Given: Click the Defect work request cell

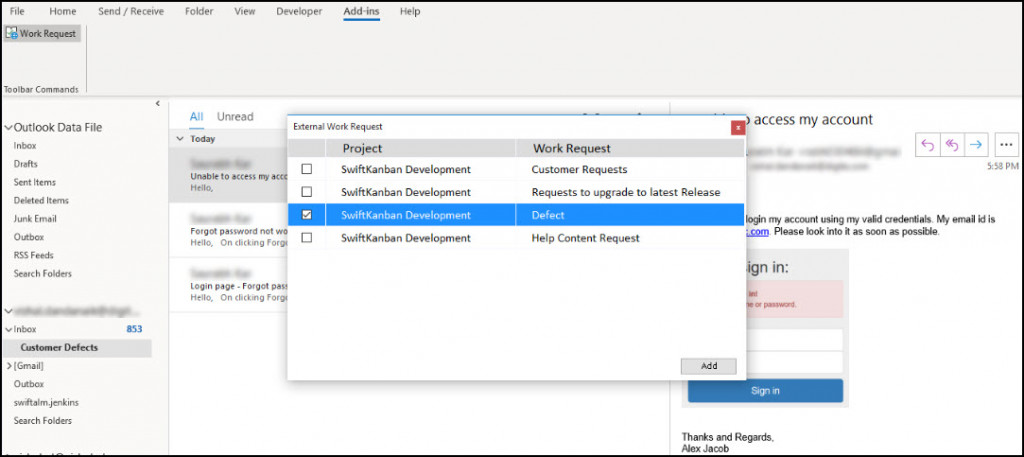Looking at the screenshot, I should 630,215.
